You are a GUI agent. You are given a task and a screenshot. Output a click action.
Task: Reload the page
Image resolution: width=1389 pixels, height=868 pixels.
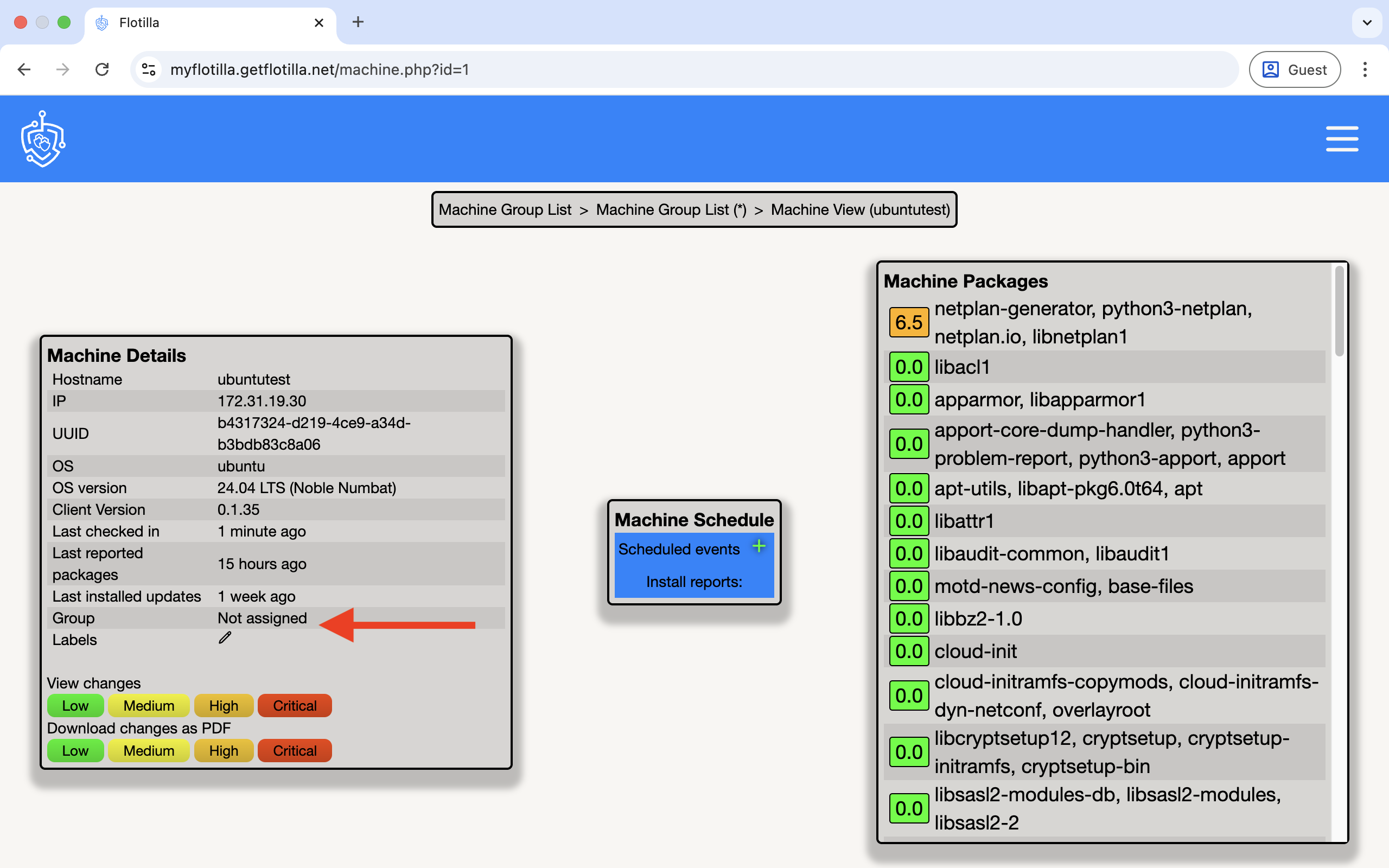(102, 69)
